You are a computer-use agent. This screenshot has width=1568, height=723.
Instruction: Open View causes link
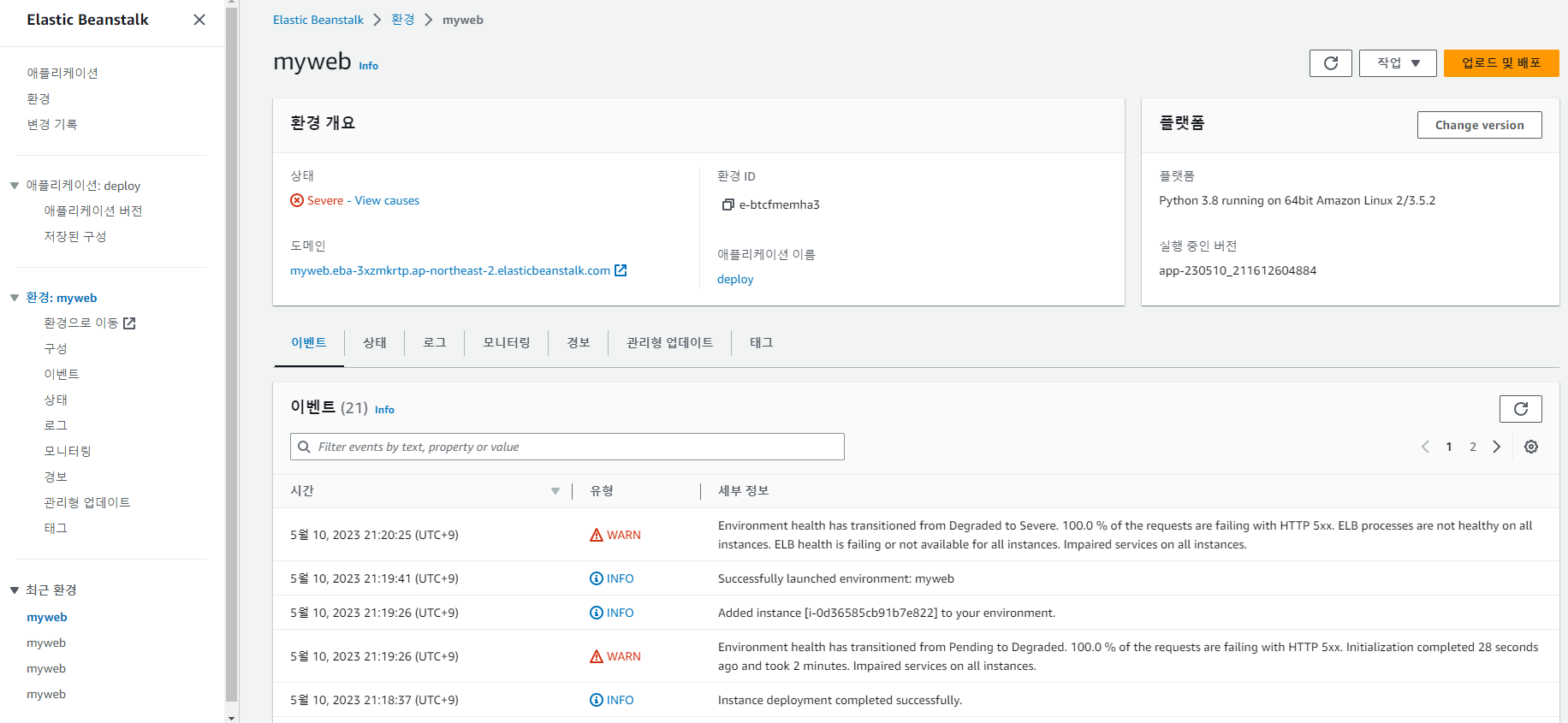click(387, 200)
